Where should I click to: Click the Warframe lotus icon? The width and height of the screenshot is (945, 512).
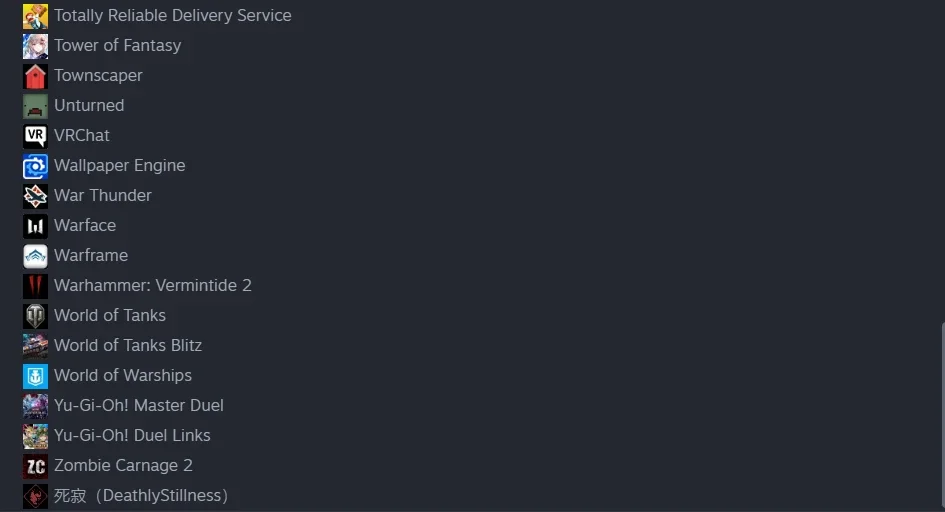(35, 256)
